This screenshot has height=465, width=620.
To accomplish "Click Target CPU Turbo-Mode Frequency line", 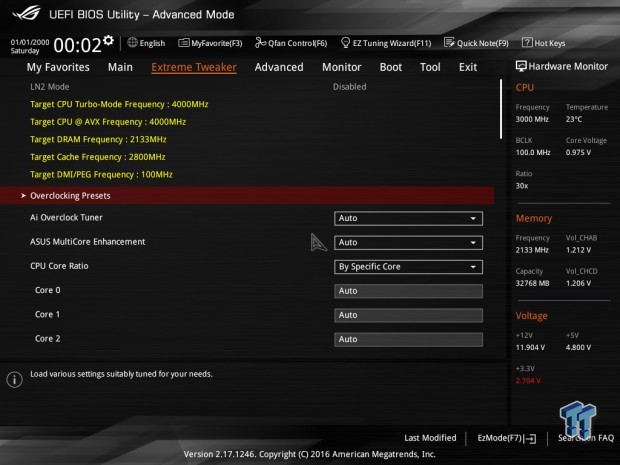I will coord(119,104).
